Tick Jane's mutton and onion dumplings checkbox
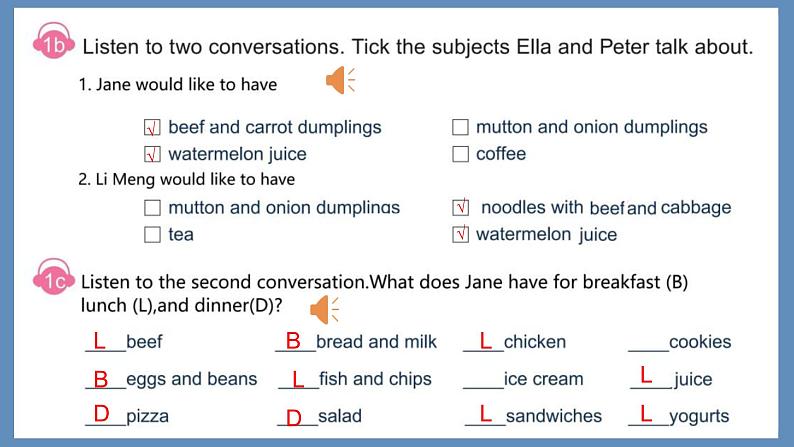794x447 pixels. [460, 127]
